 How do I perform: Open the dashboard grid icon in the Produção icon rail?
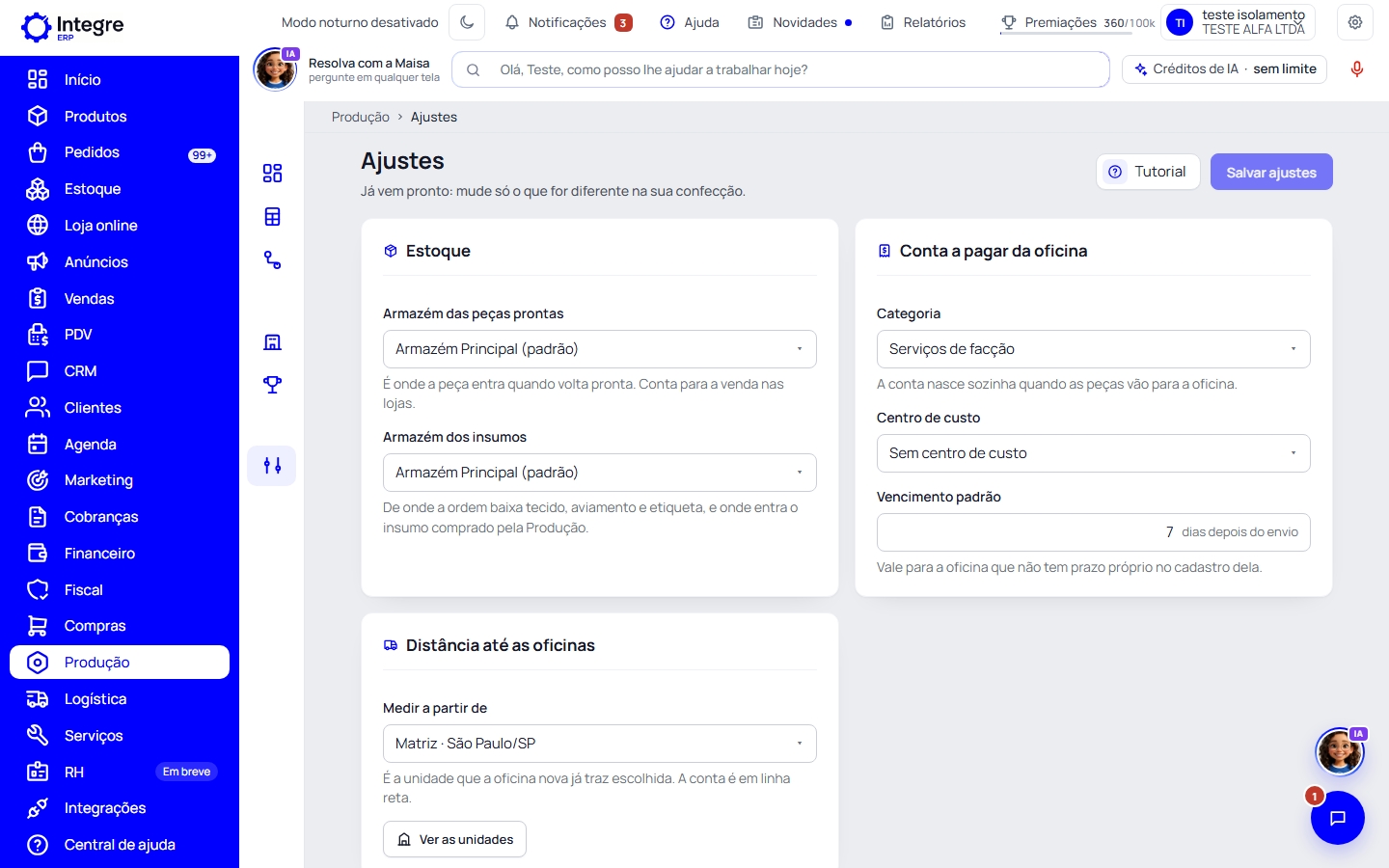[272, 174]
